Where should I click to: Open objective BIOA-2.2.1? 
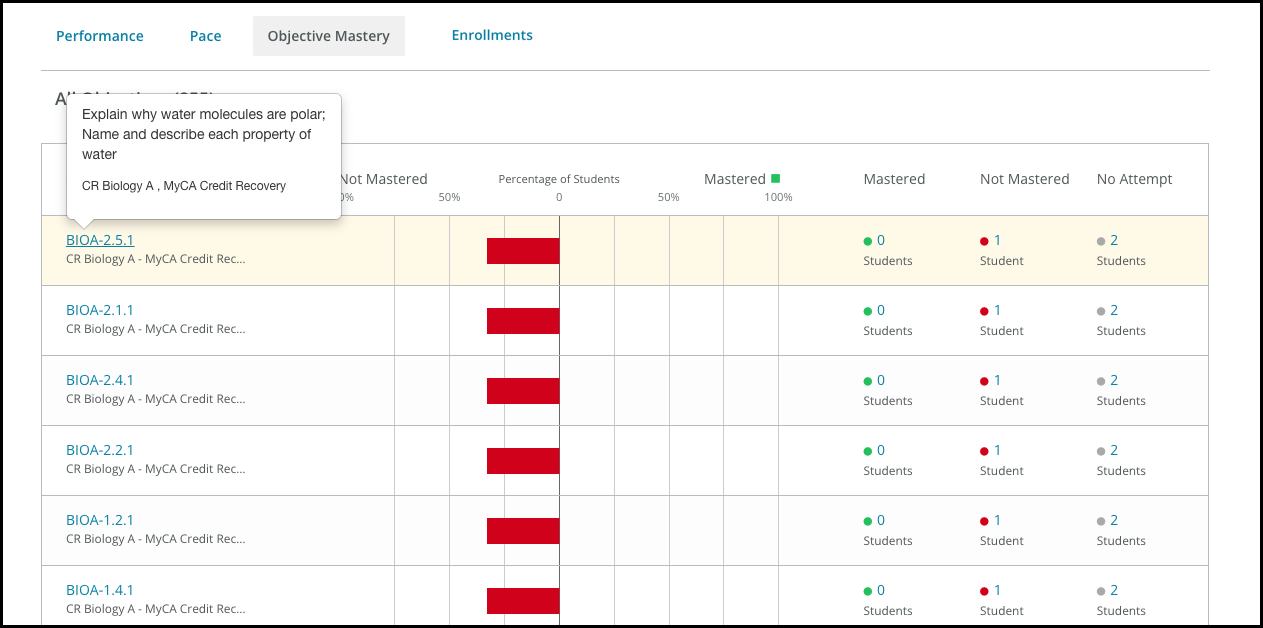[x=100, y=450]
